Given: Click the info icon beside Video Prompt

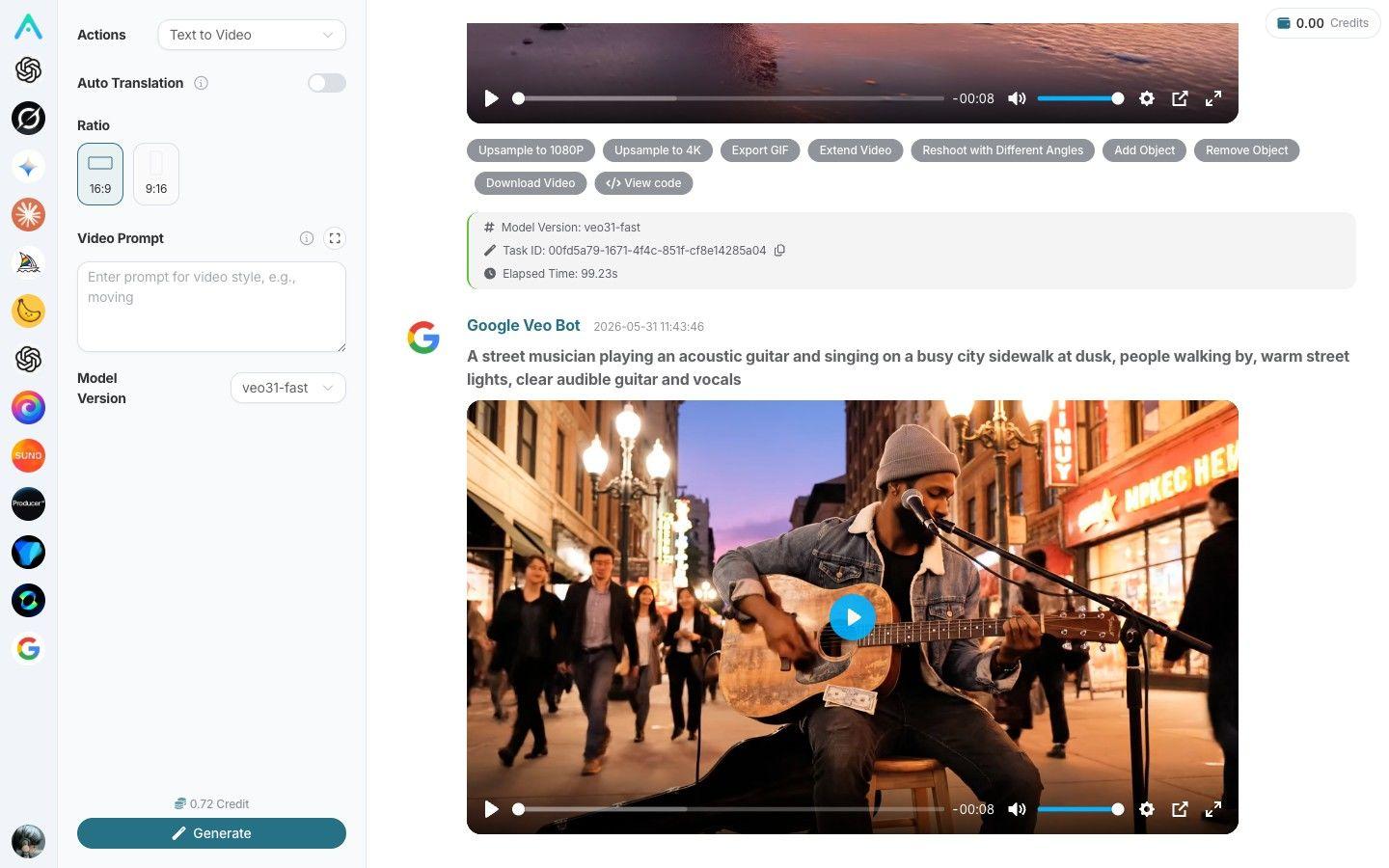Looking at the screenshot, I should (x=307, y=238).
